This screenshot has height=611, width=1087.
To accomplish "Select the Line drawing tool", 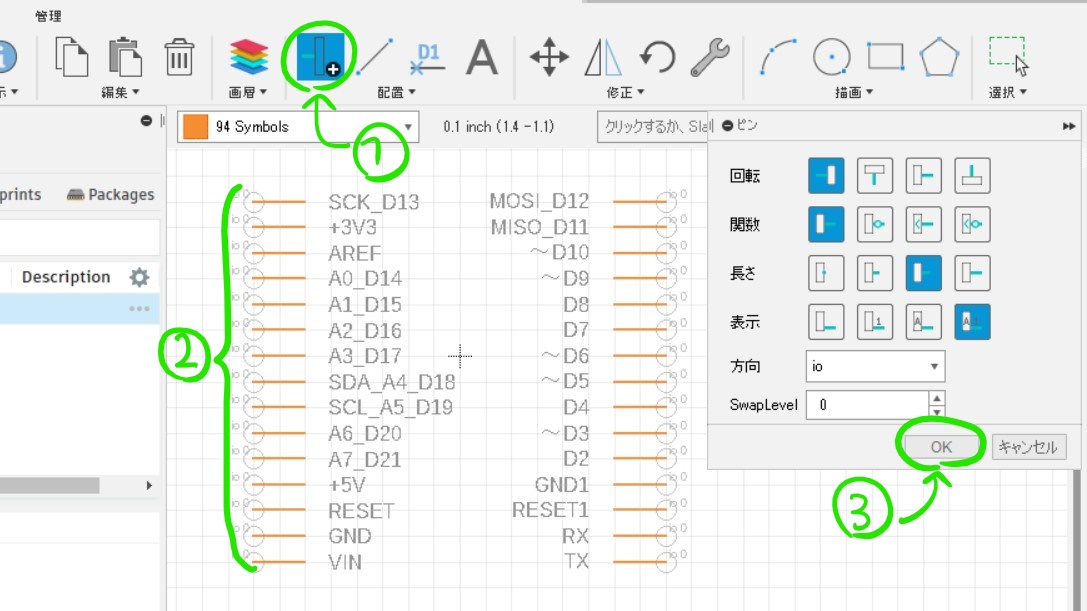I will [375, 57].
